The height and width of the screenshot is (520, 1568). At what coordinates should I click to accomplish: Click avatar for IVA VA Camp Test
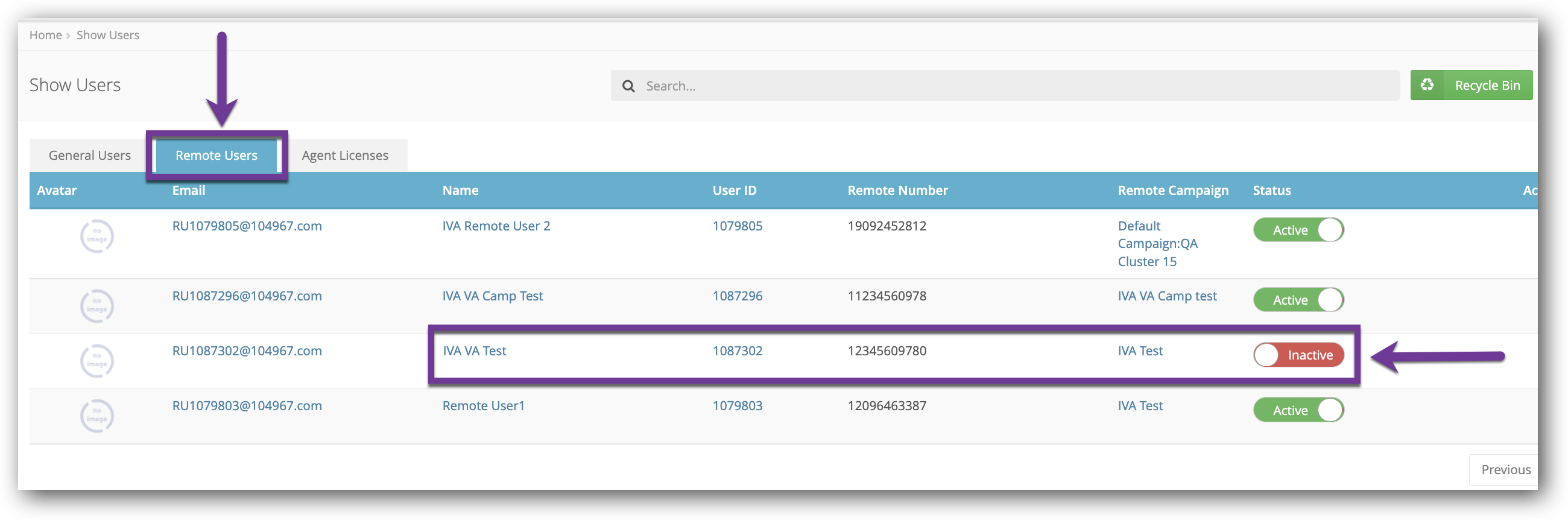tap(96, 306)
